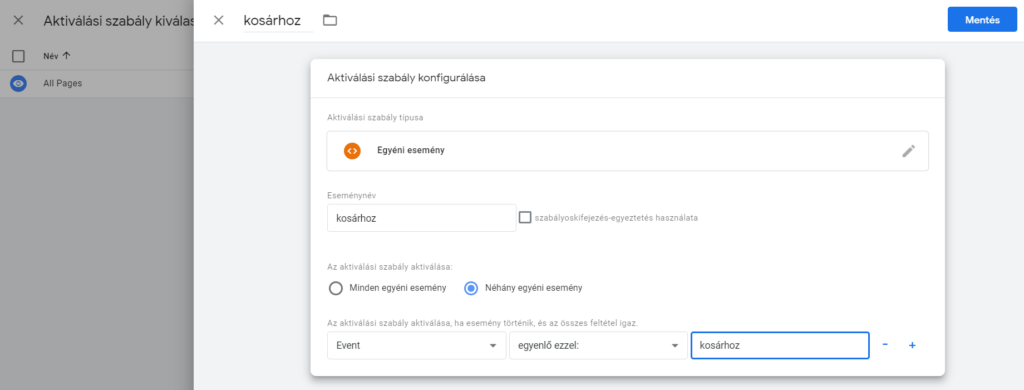The width and height of the screenshot is (1024, 390).
Task: Sort list by the Név arrow
Action: click(x=66, y=56)
